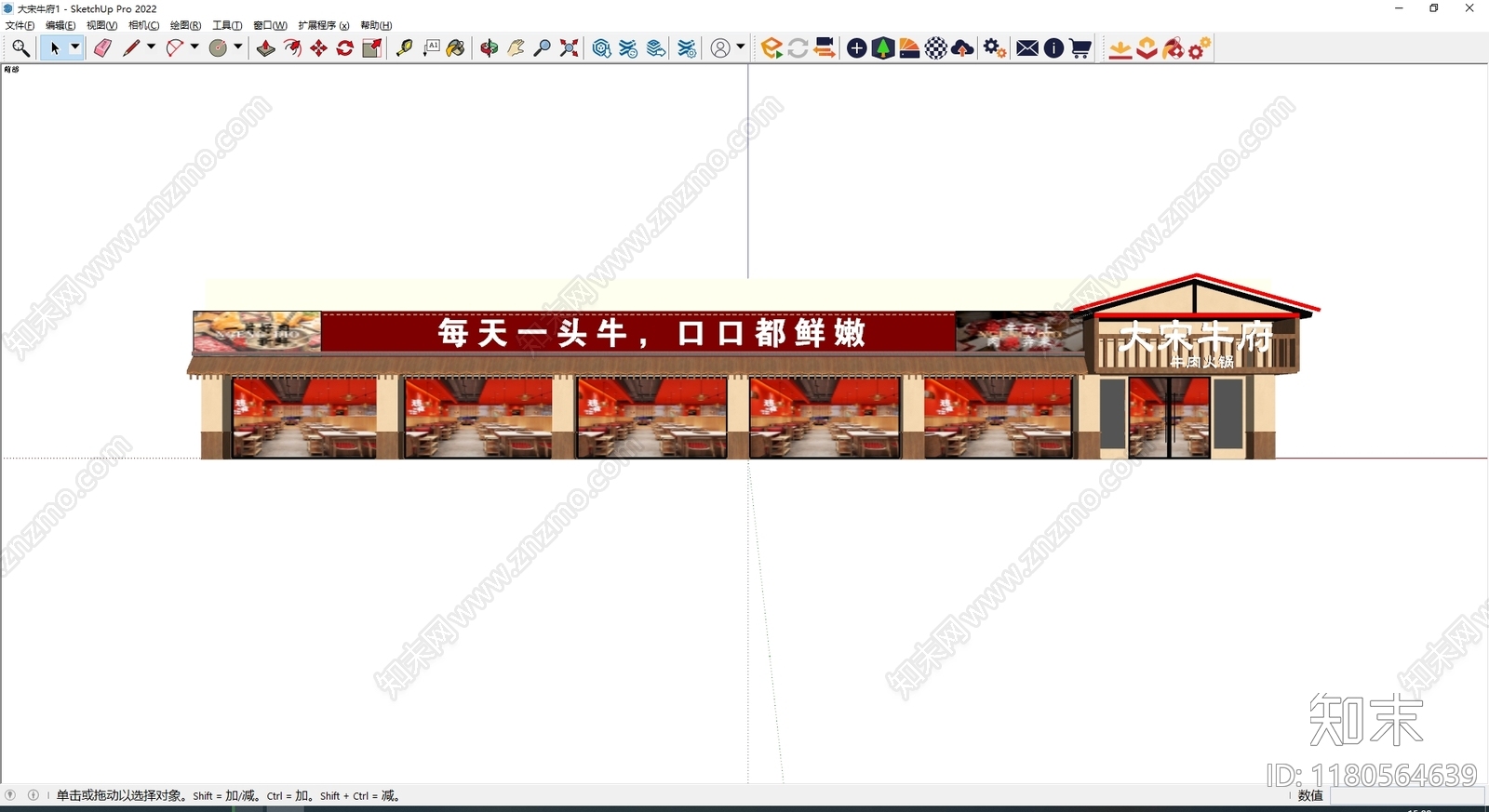Select the Paint Bucket tool
The image size is (1489, 812).
pyautogui.click(x=456, y=48)
